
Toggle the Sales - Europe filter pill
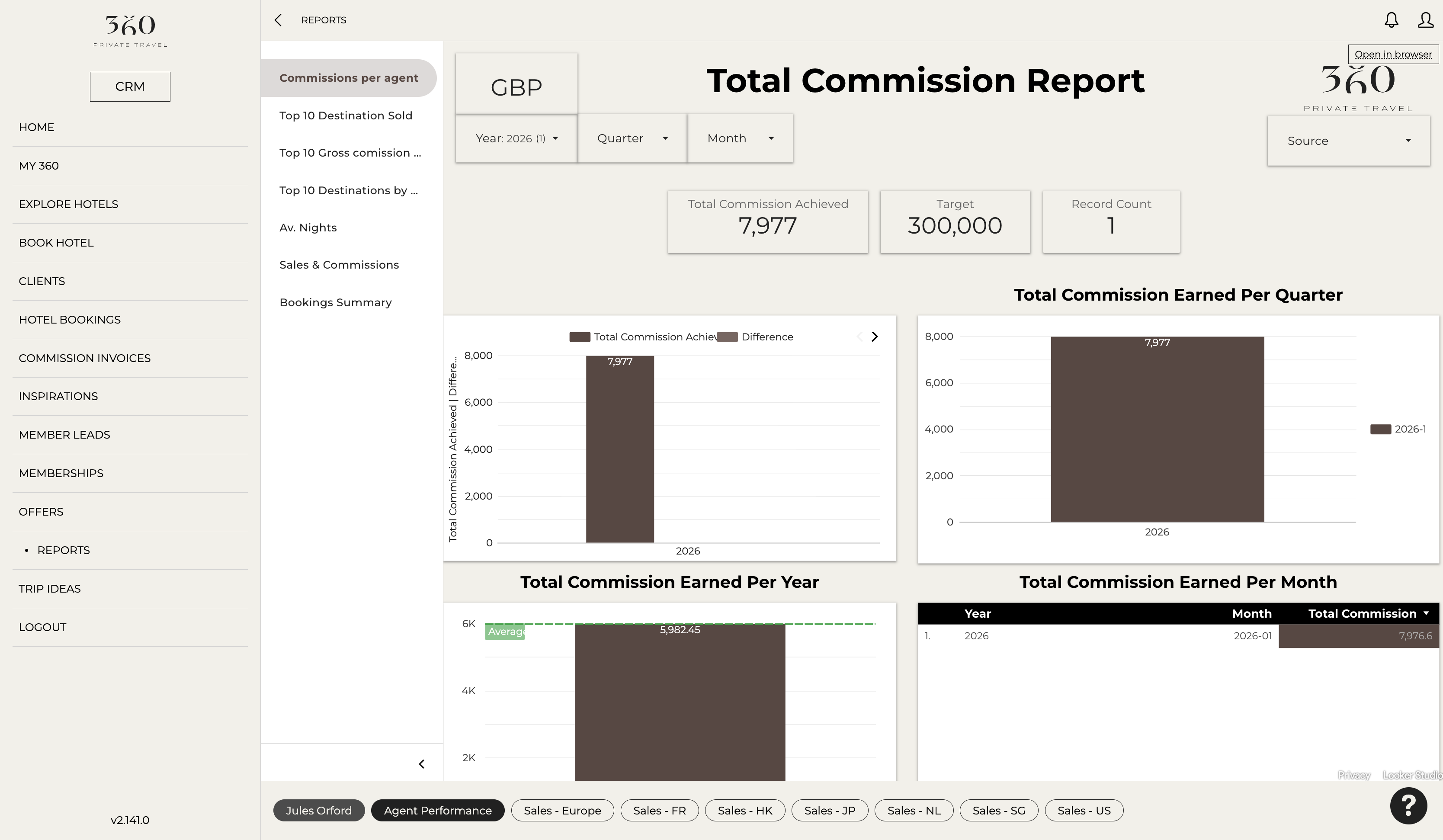click(x=562, y=810)
